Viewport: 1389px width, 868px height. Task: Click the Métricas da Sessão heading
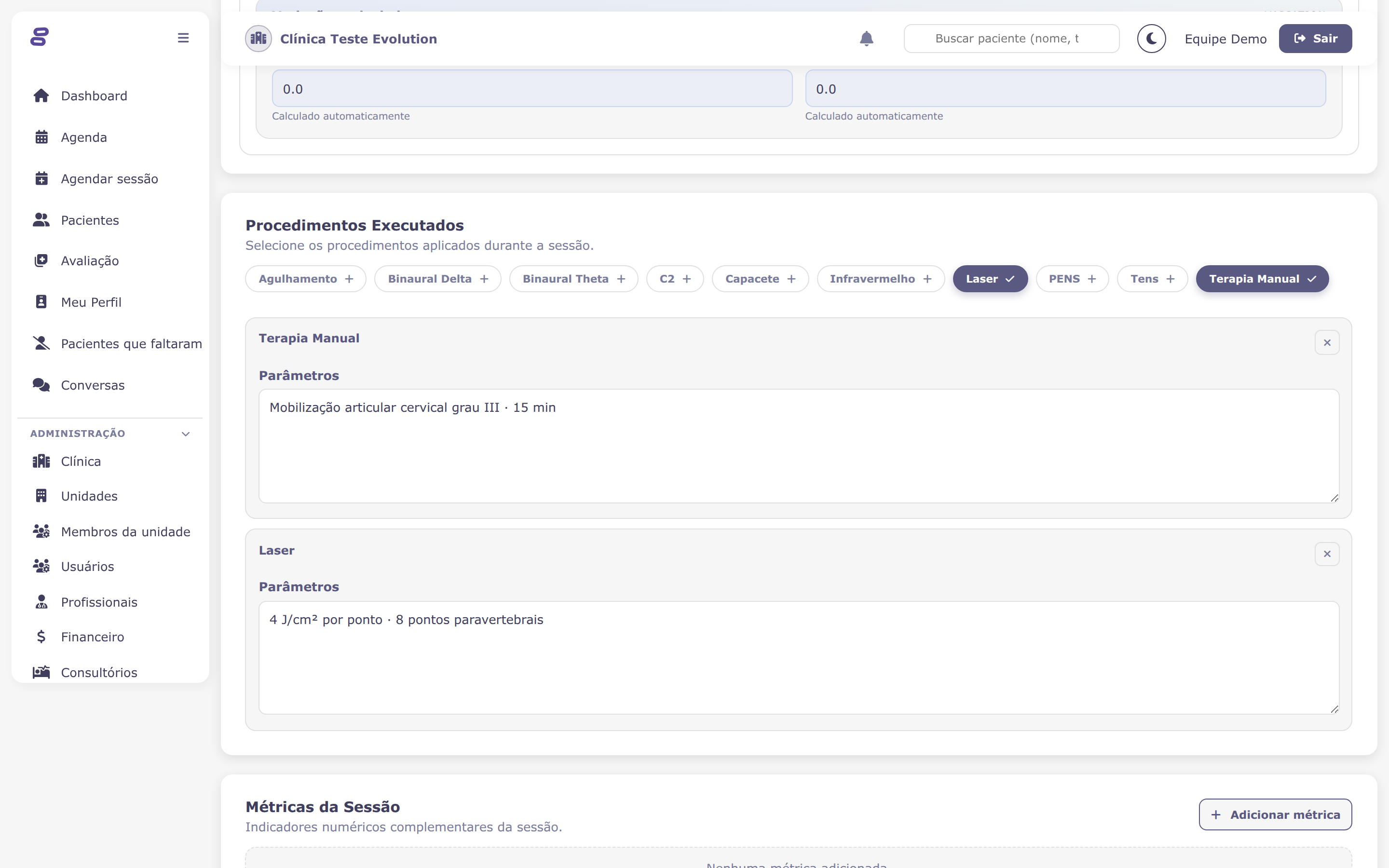click(323, 807)
